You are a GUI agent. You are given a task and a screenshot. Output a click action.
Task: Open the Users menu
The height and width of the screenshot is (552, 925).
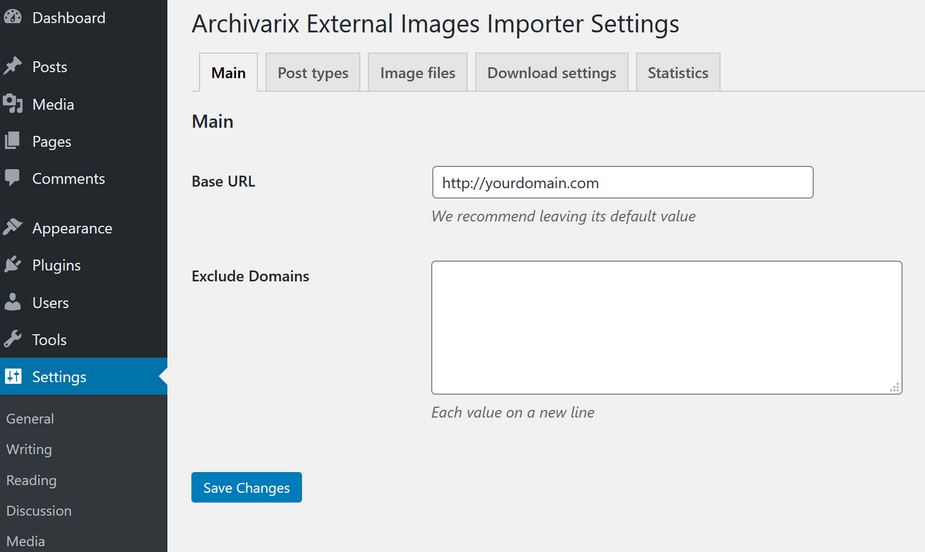[x=84, y=303]
